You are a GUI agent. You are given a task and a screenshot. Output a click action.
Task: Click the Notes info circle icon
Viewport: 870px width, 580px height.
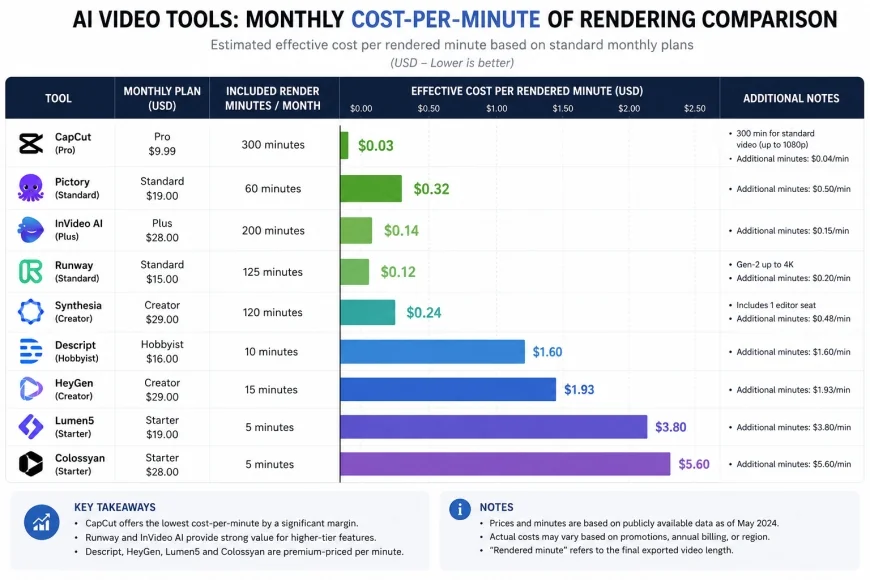pos(459,509)
